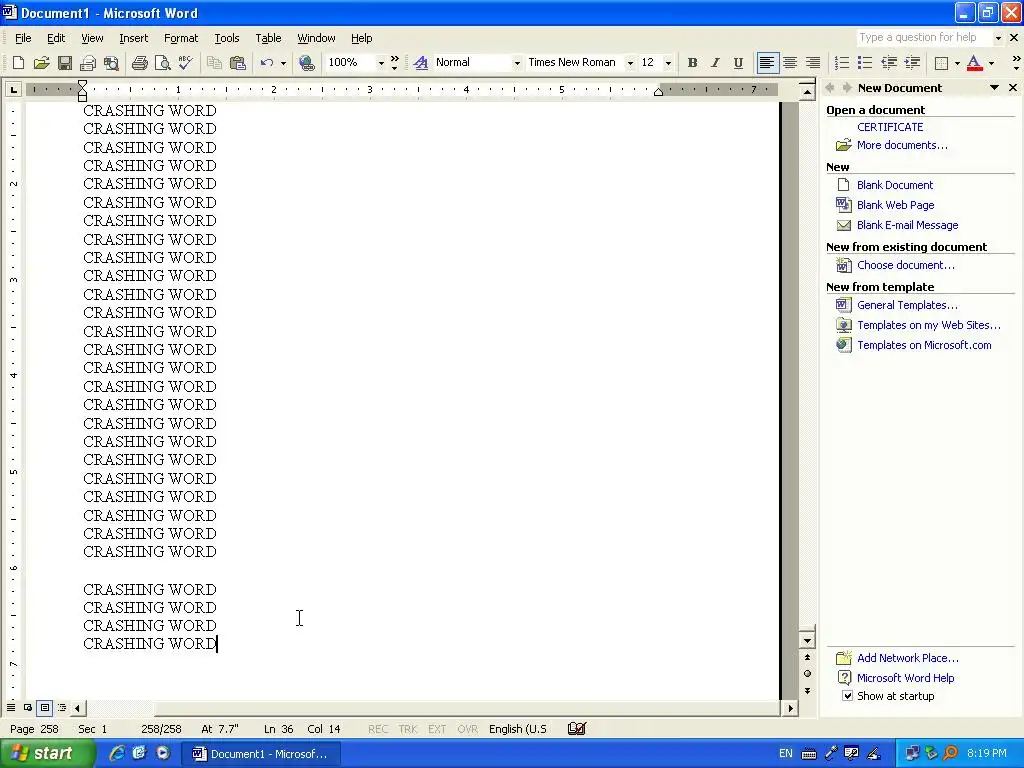Viewport: 1024px width, 768px height.
Task: Open Templates on Microsoft.com link
Action: [x=924, y=345]
